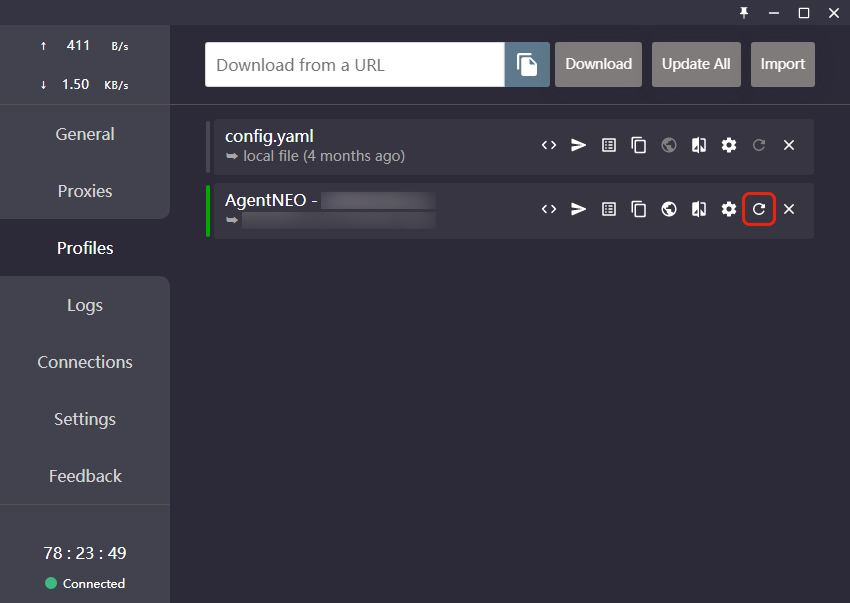850x603 pixels.
Task: Switch to the Proxies tab
Action: (85, 191)
